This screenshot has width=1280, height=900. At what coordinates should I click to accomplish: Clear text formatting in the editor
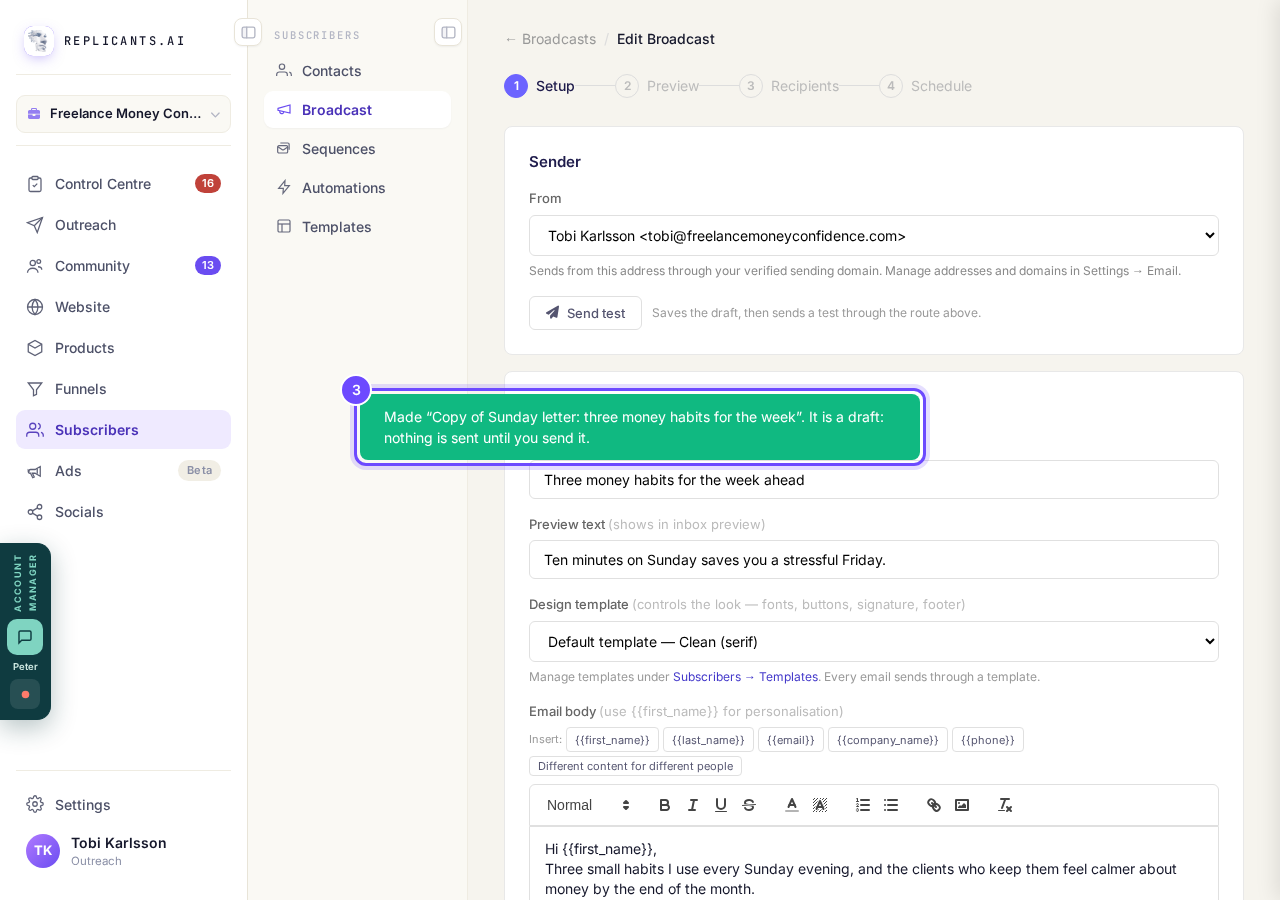coord(1005,805)
